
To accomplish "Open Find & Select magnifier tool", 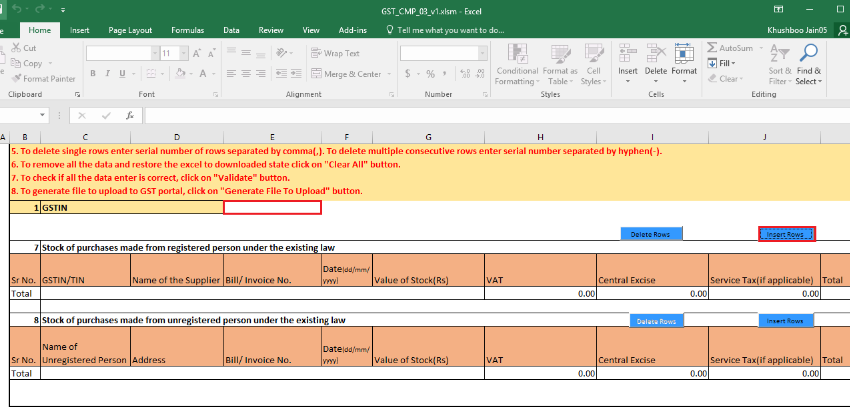I will (x=809, y=54).
